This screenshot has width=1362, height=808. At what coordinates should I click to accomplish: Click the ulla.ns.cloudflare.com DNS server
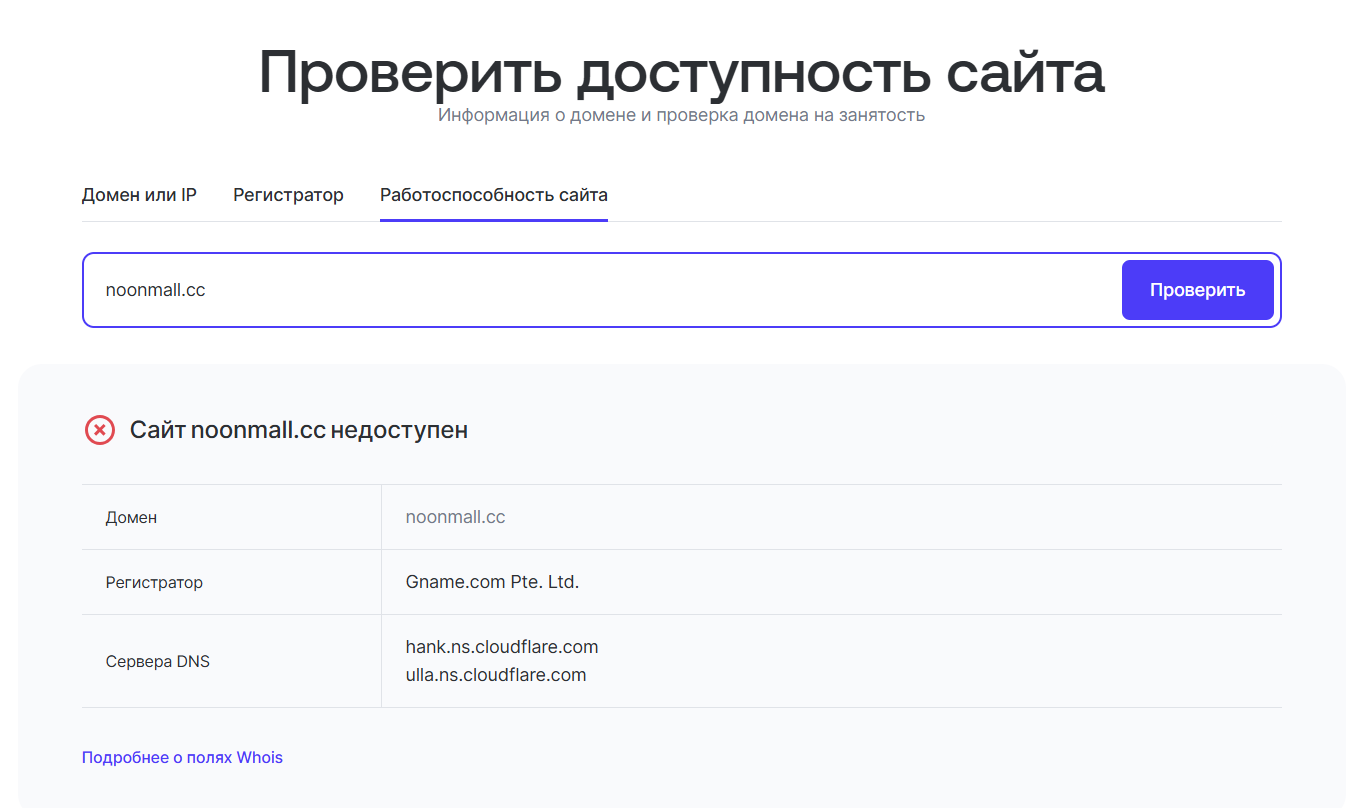[496, 675]
